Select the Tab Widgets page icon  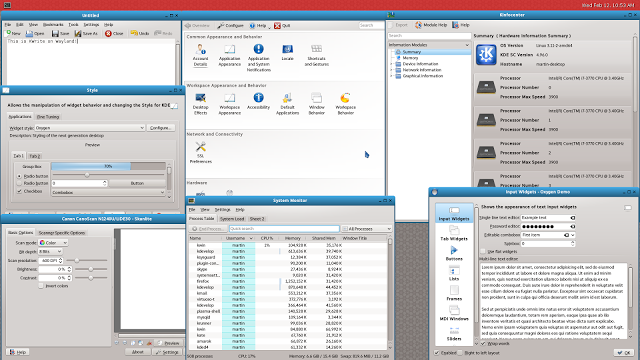pyautogui.click(x=454, y=233)
